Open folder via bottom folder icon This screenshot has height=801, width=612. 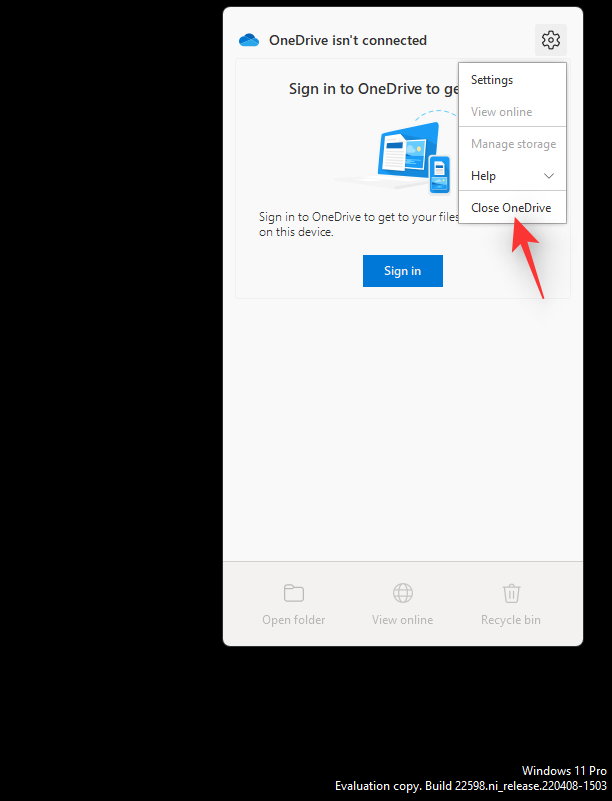[294, 593]
